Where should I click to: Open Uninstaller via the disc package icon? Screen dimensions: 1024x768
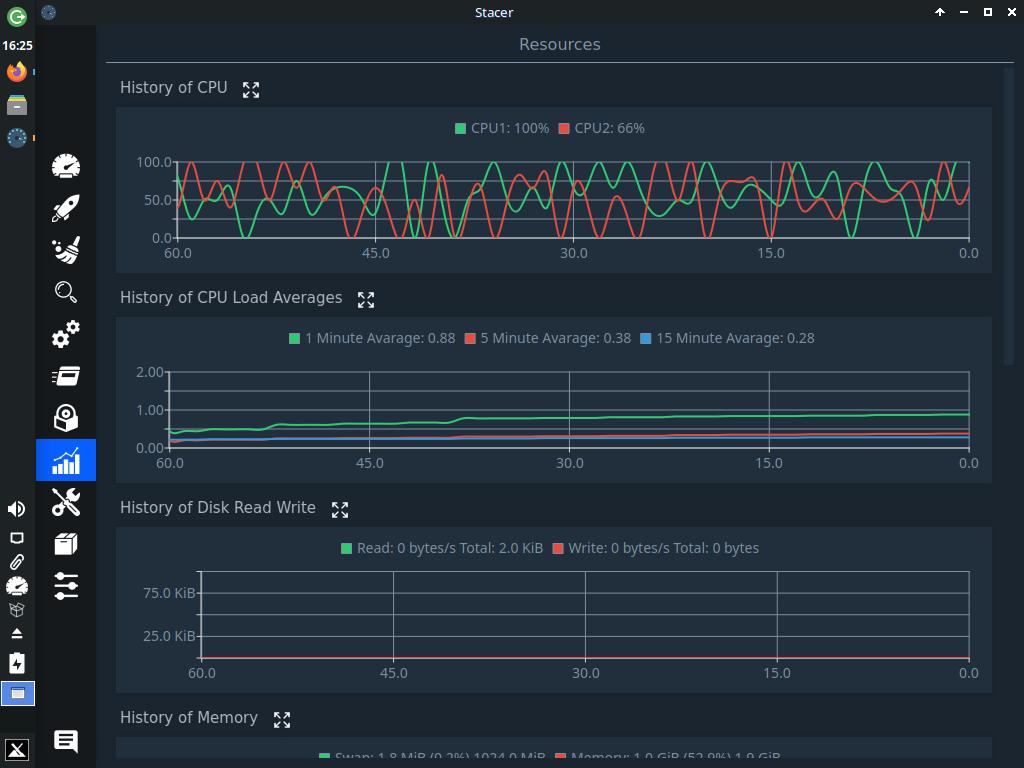(66, 418)
